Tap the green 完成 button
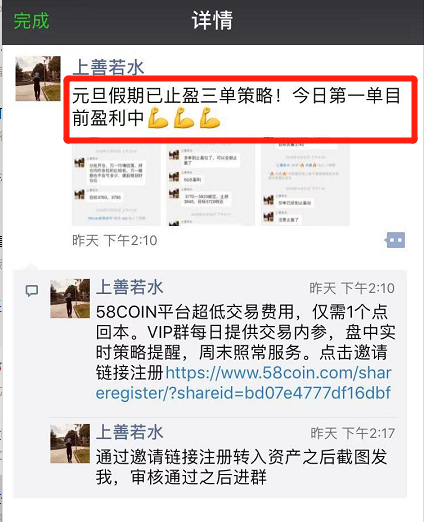 point(31,21)
